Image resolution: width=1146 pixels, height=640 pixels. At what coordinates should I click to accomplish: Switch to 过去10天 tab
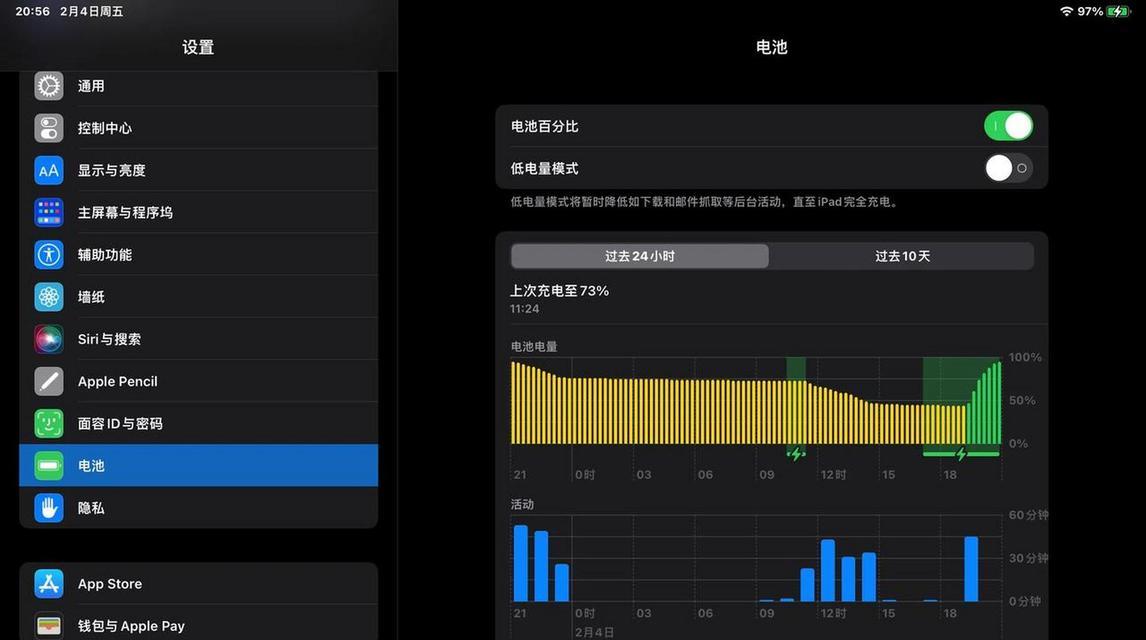902,256
